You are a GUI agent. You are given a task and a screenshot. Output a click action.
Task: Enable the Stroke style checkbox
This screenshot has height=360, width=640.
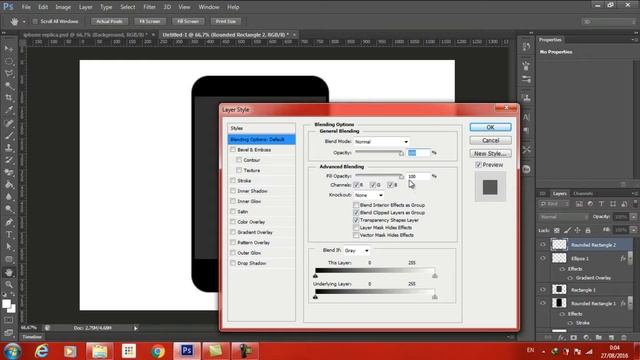click(x=233, y=180)
